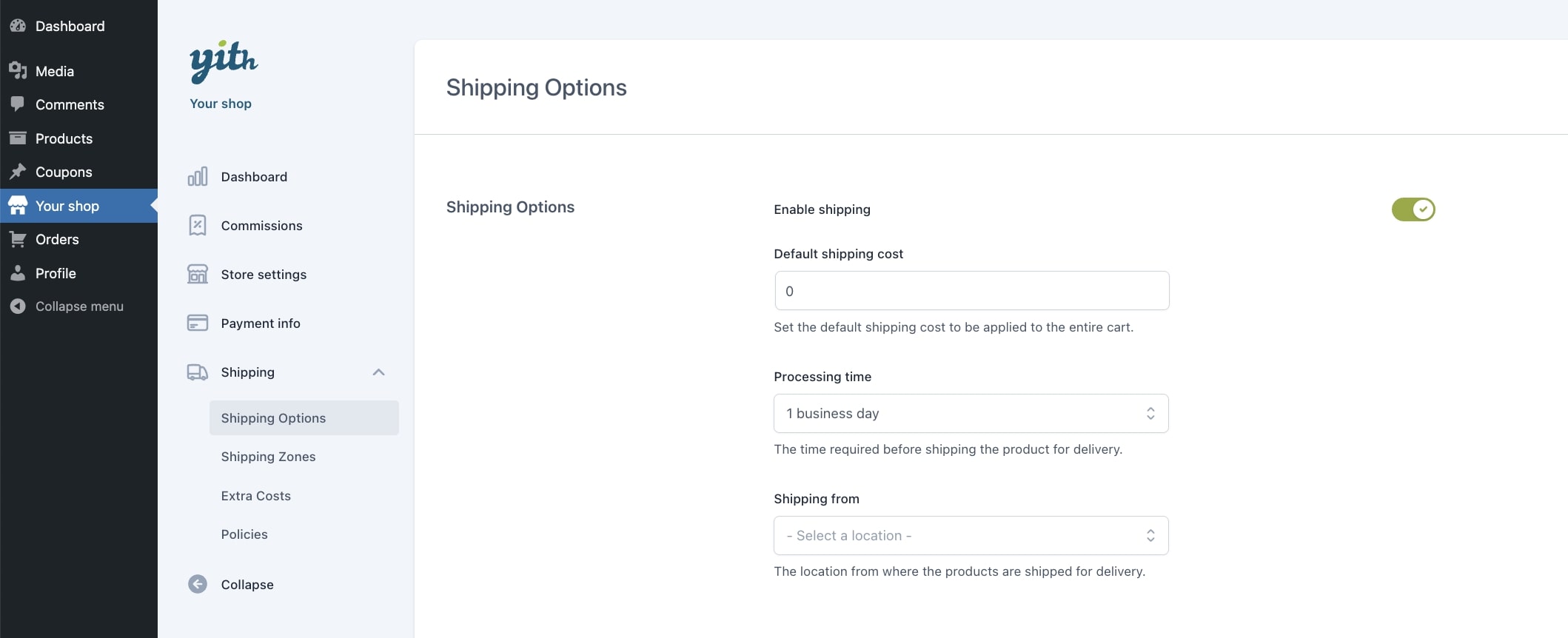Open Payment info in the vendor menu
The width and height of the screenshot is (1568, 638).
(261, 323)
